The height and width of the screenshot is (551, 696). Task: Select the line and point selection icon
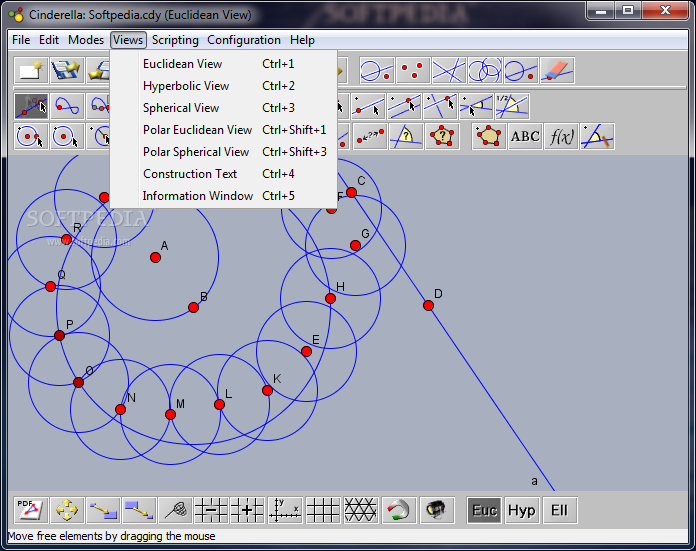376,71
